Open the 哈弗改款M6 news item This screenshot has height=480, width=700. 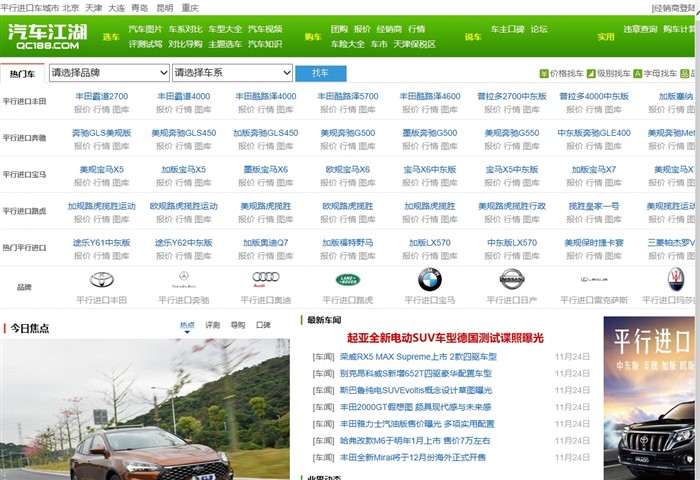pyautogui.click(x=415, y=441)
